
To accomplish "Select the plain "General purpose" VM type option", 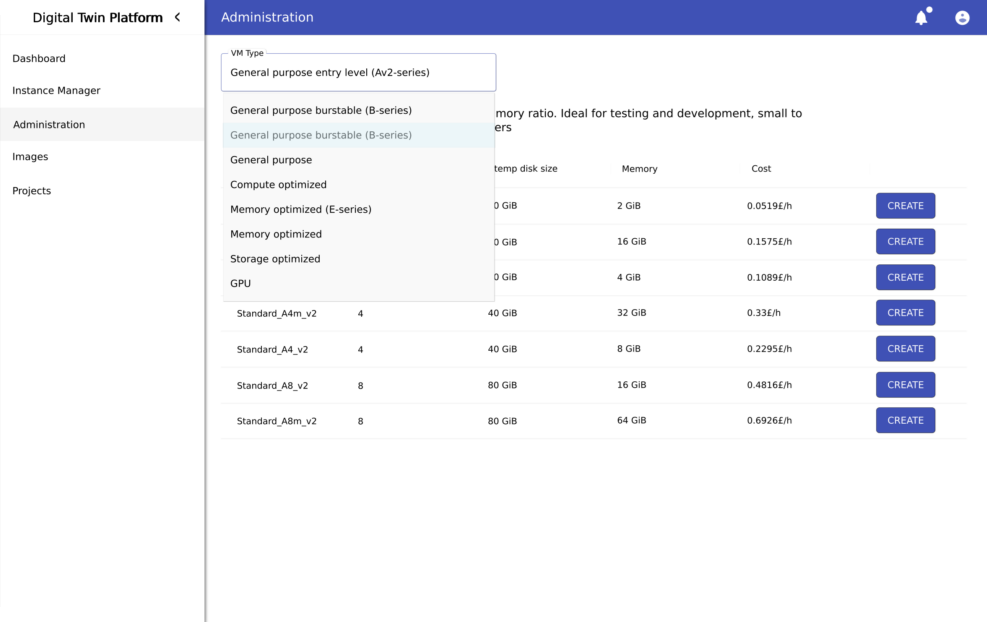I will coord(271,160).
